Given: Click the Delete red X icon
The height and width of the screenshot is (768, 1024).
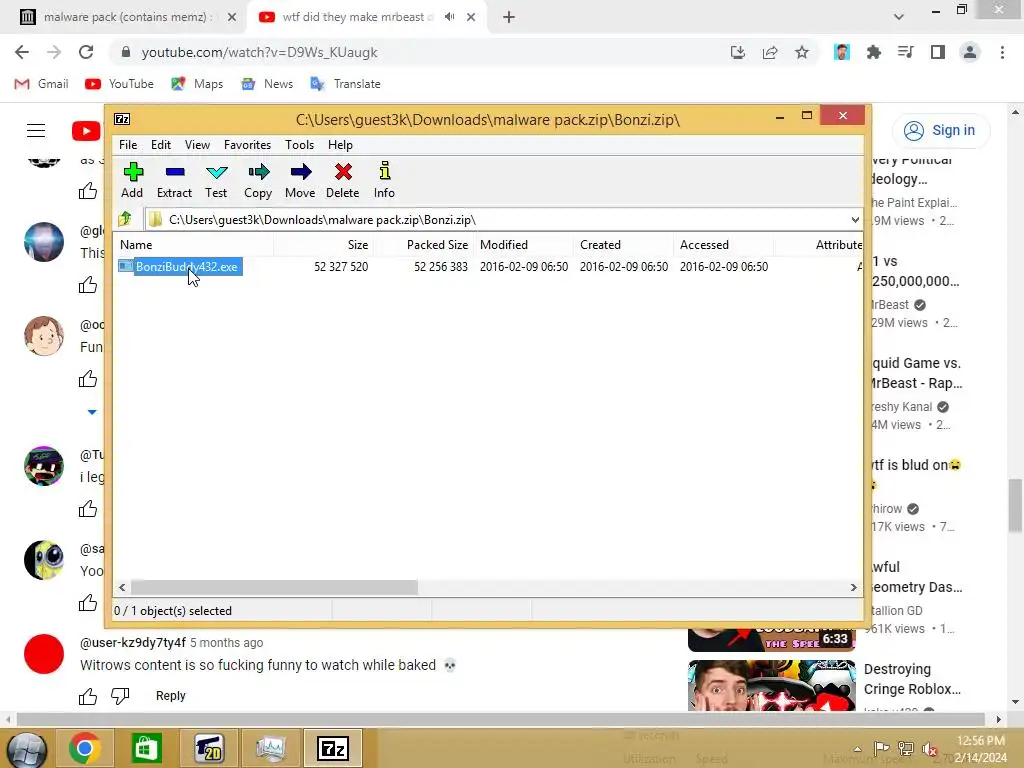Looking at the screenshot, I should point(343,180).
